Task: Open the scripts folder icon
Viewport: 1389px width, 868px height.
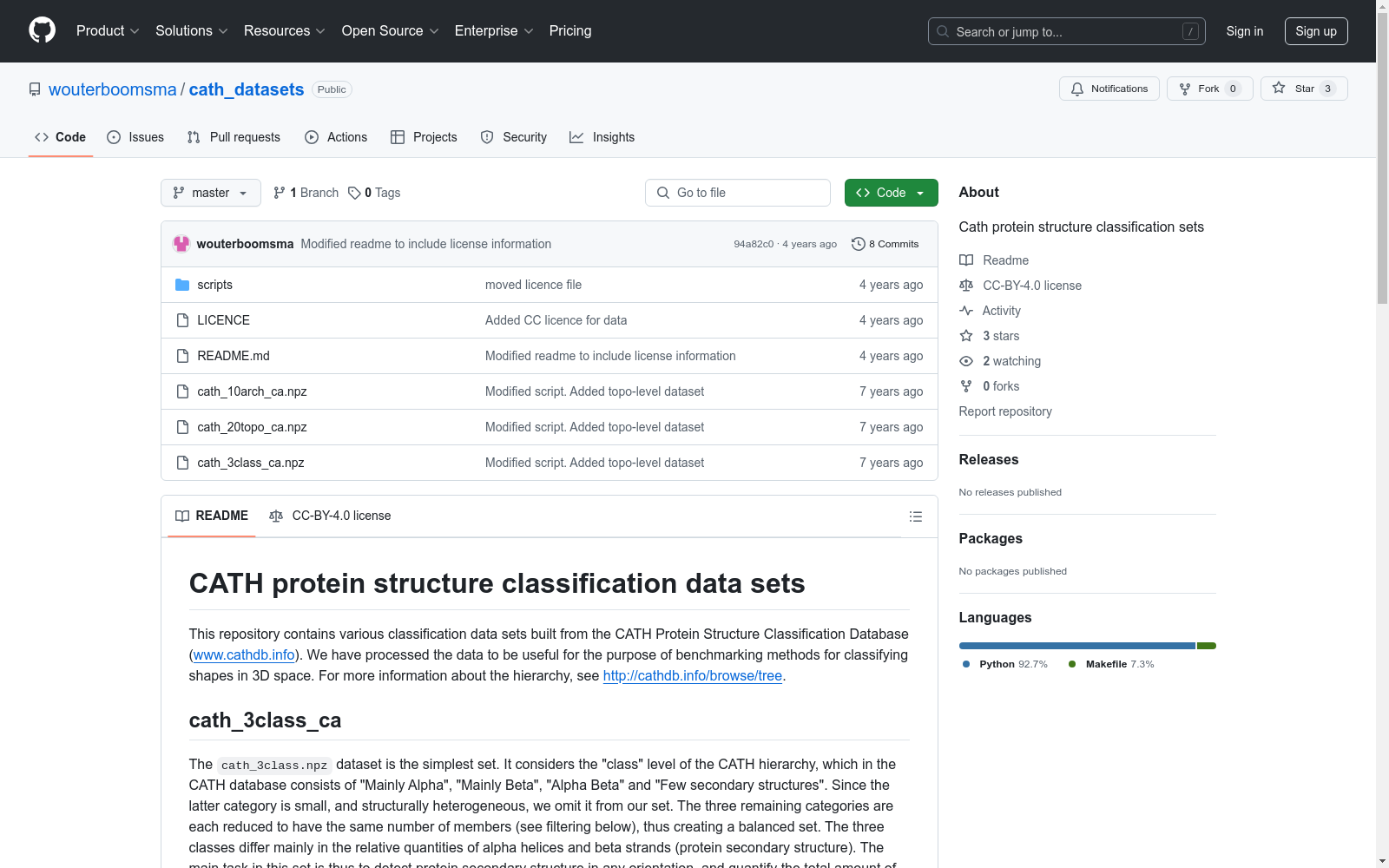Action: point(182,285)
